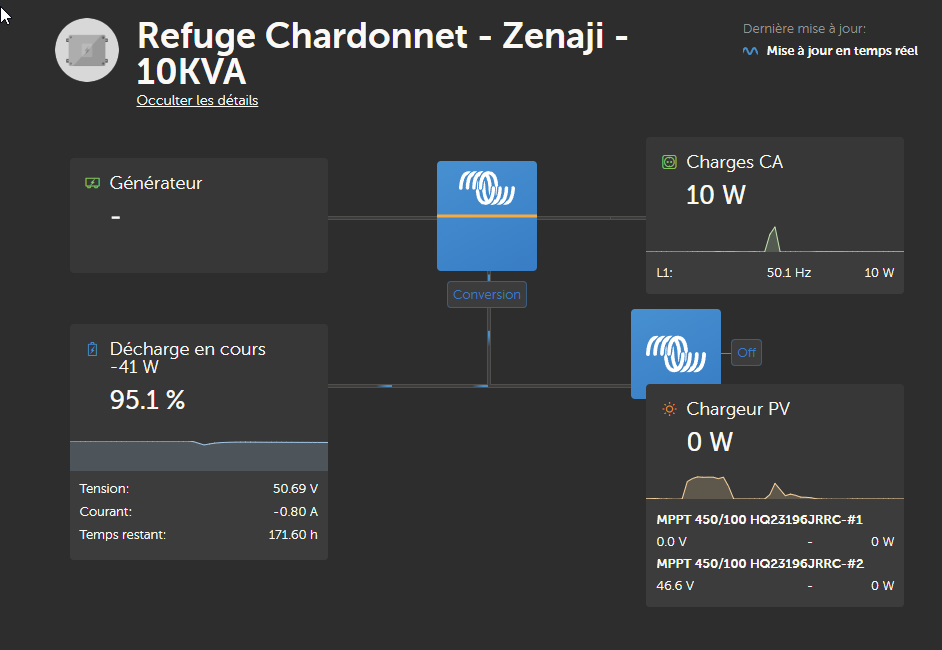Image resolution: width=942 pixels, height=650 pixels.
Task: Click the Générateur plug icon
Action: (93, 183)
